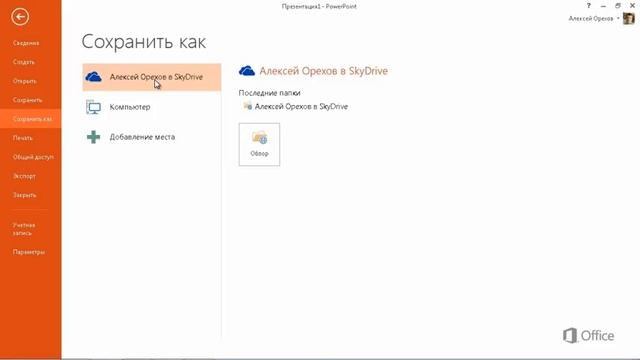Select Сохранить как in the sidebar
640x360 pixels.
pyautogui.click(x=31, y=119)
